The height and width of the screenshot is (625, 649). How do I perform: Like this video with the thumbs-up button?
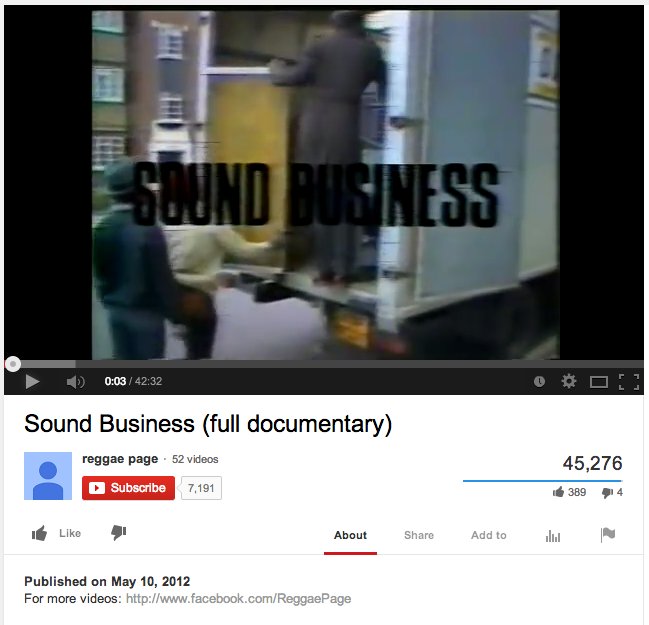pyautogui.click(x=57, y=533)
